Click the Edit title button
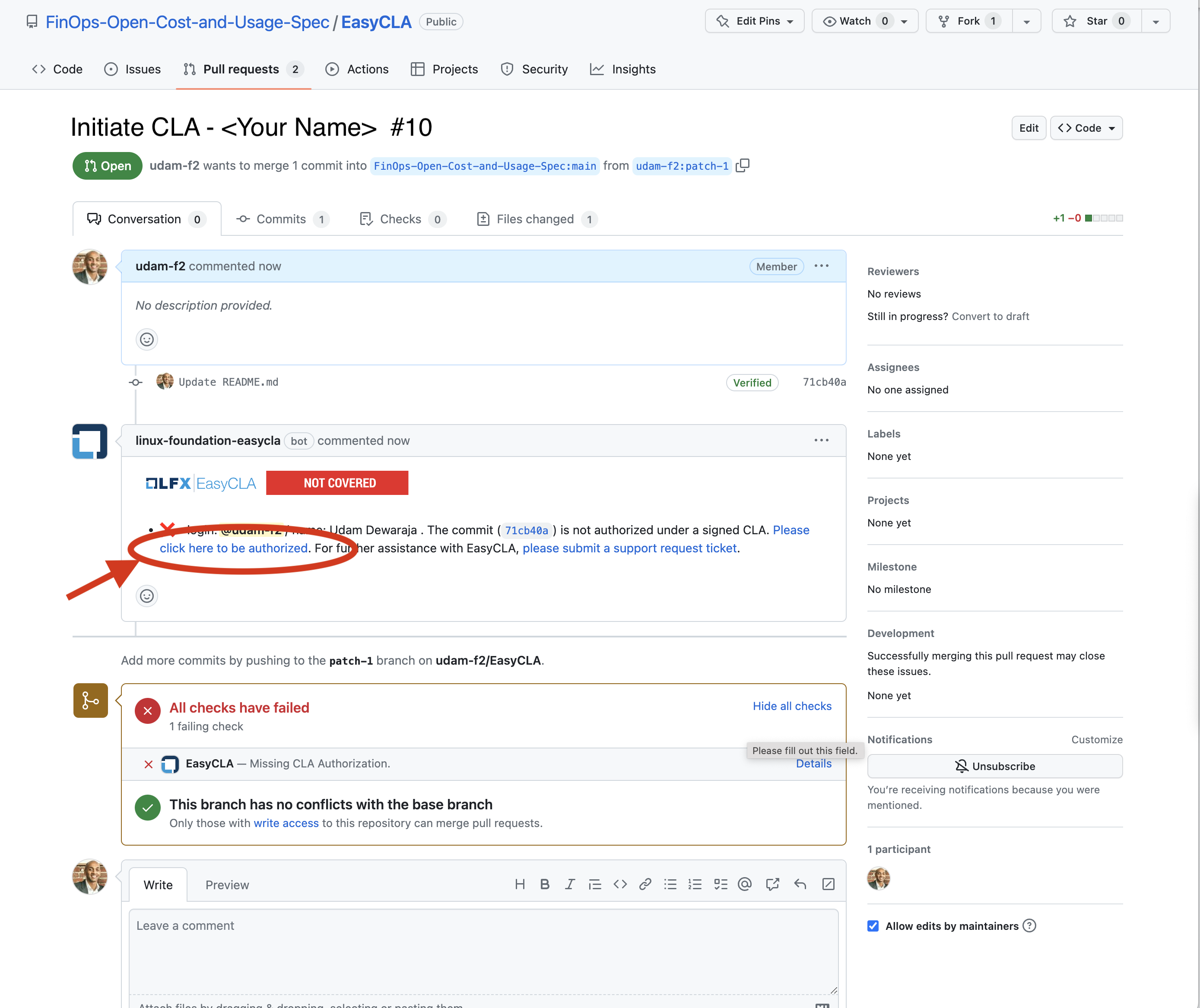 pos(1028,128)
